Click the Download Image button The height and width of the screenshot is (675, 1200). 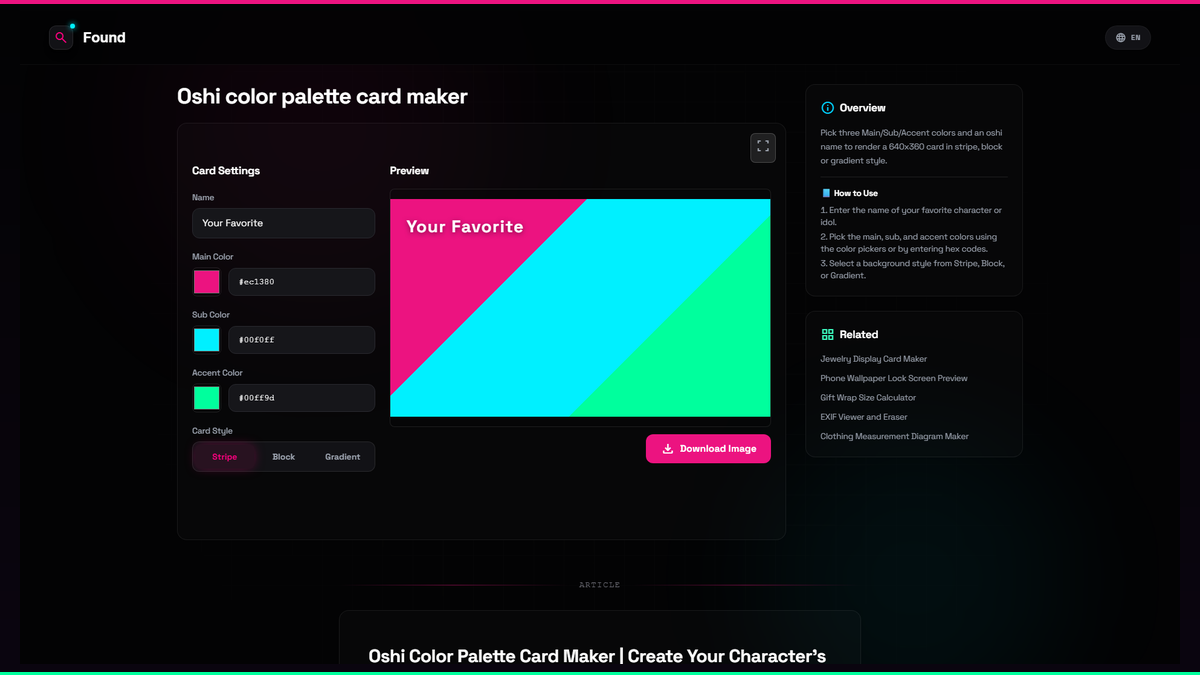pos(708,449)
